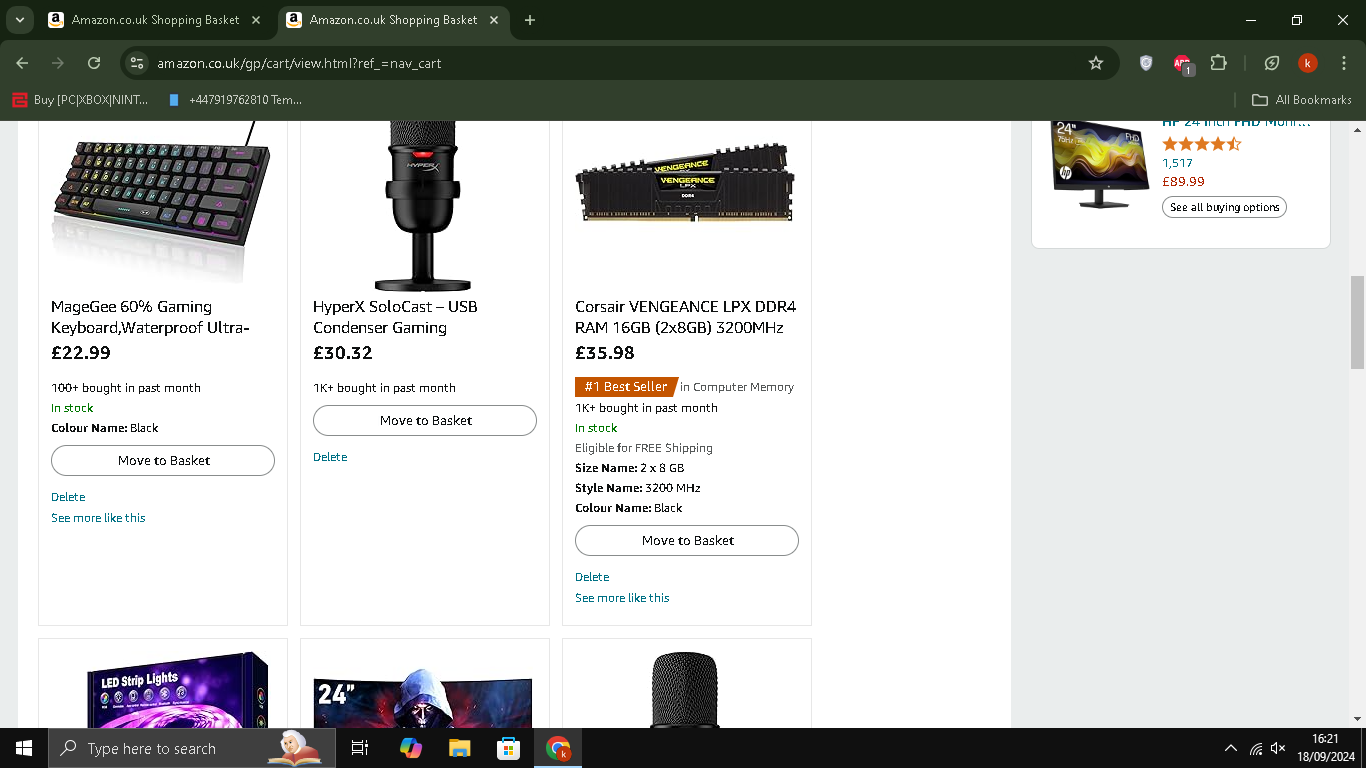The height and width of the screenshot is (768, 1366).
Task: Open Microsoft Store from the taskbar
Action: [508, 748]
